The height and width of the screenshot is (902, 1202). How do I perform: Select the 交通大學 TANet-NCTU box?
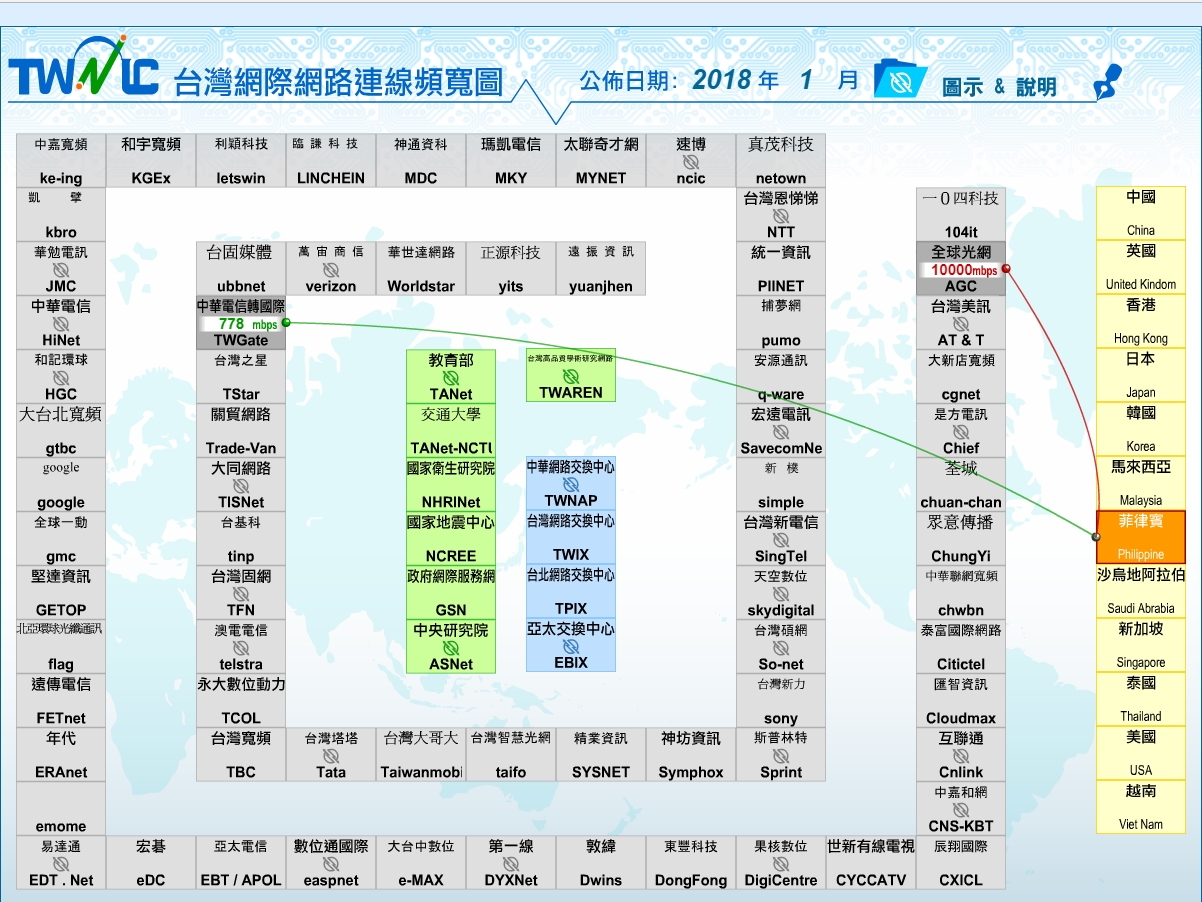click(451, 431)
